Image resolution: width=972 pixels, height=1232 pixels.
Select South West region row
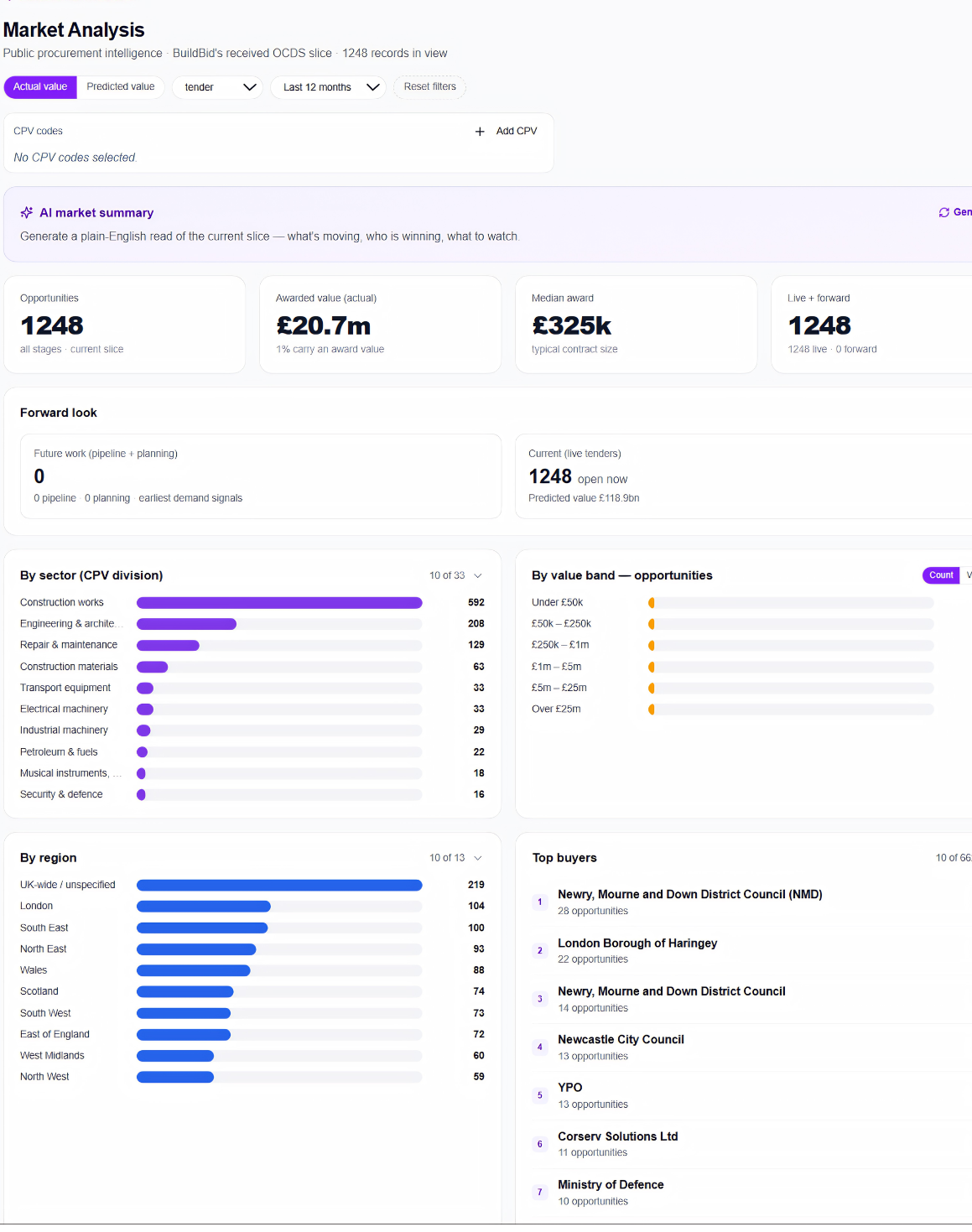(252, 1013)
